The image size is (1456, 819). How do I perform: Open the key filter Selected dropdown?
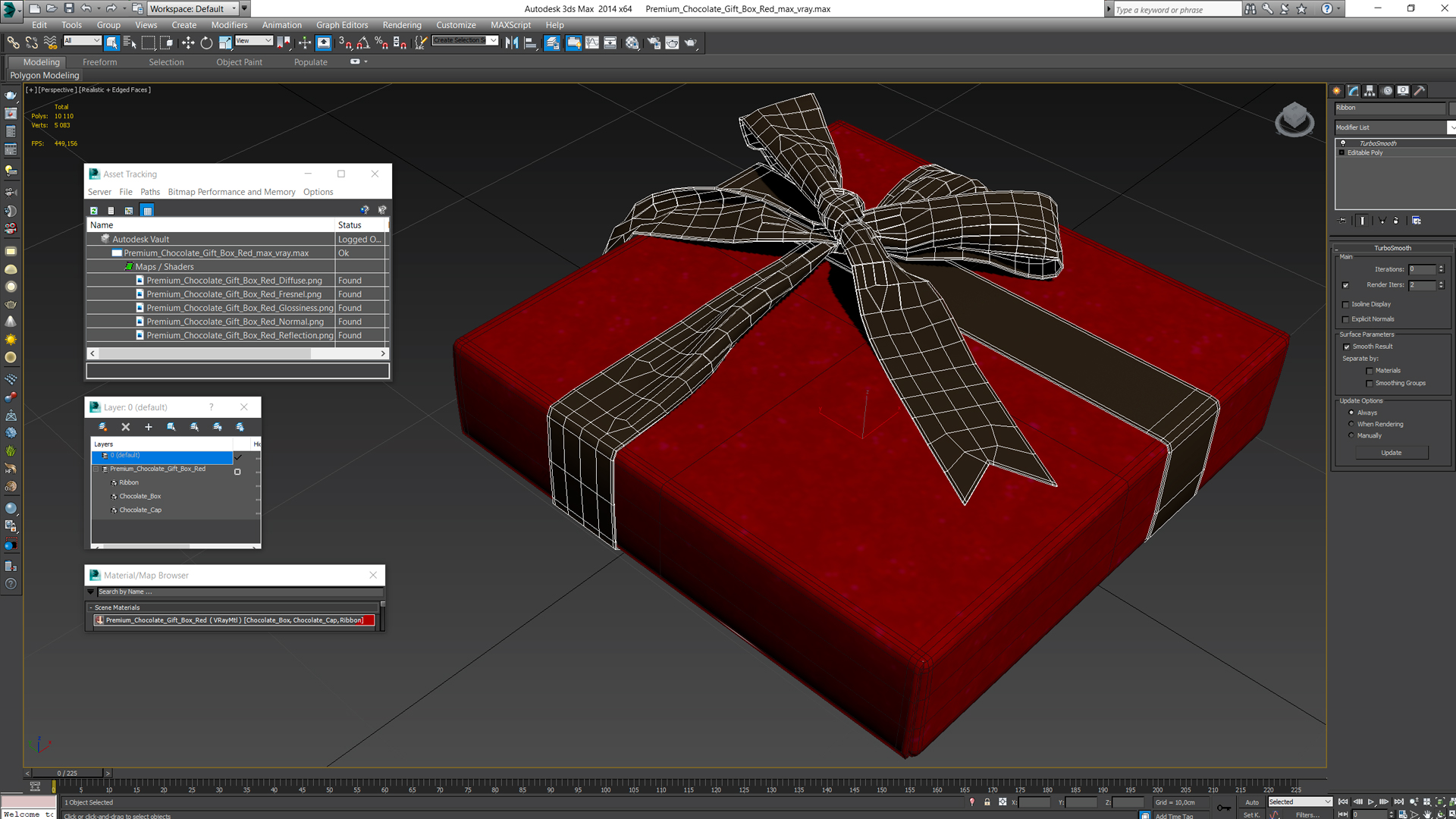[1300, 802]
